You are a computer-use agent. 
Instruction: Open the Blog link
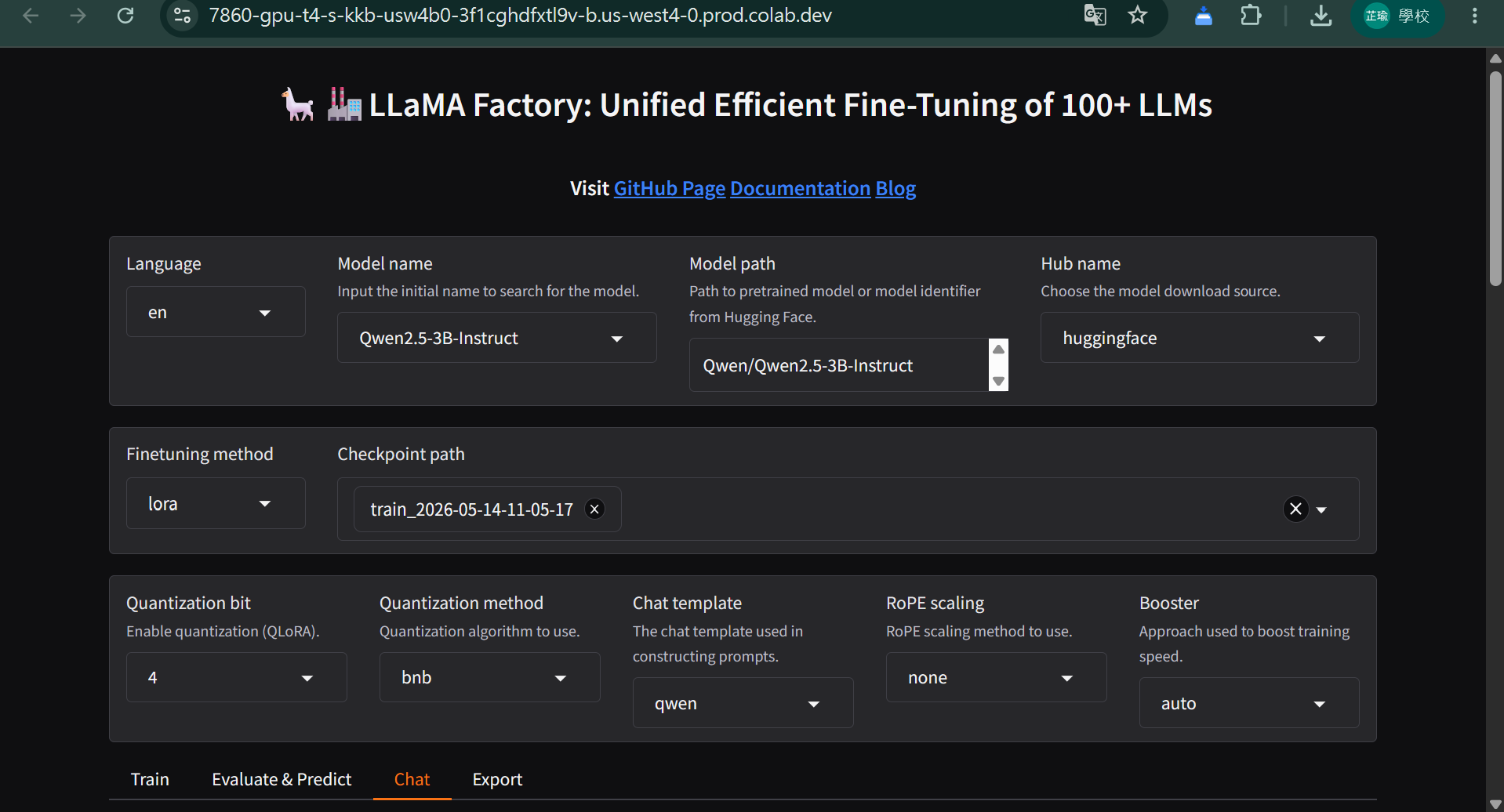click(x=895, y=189)
